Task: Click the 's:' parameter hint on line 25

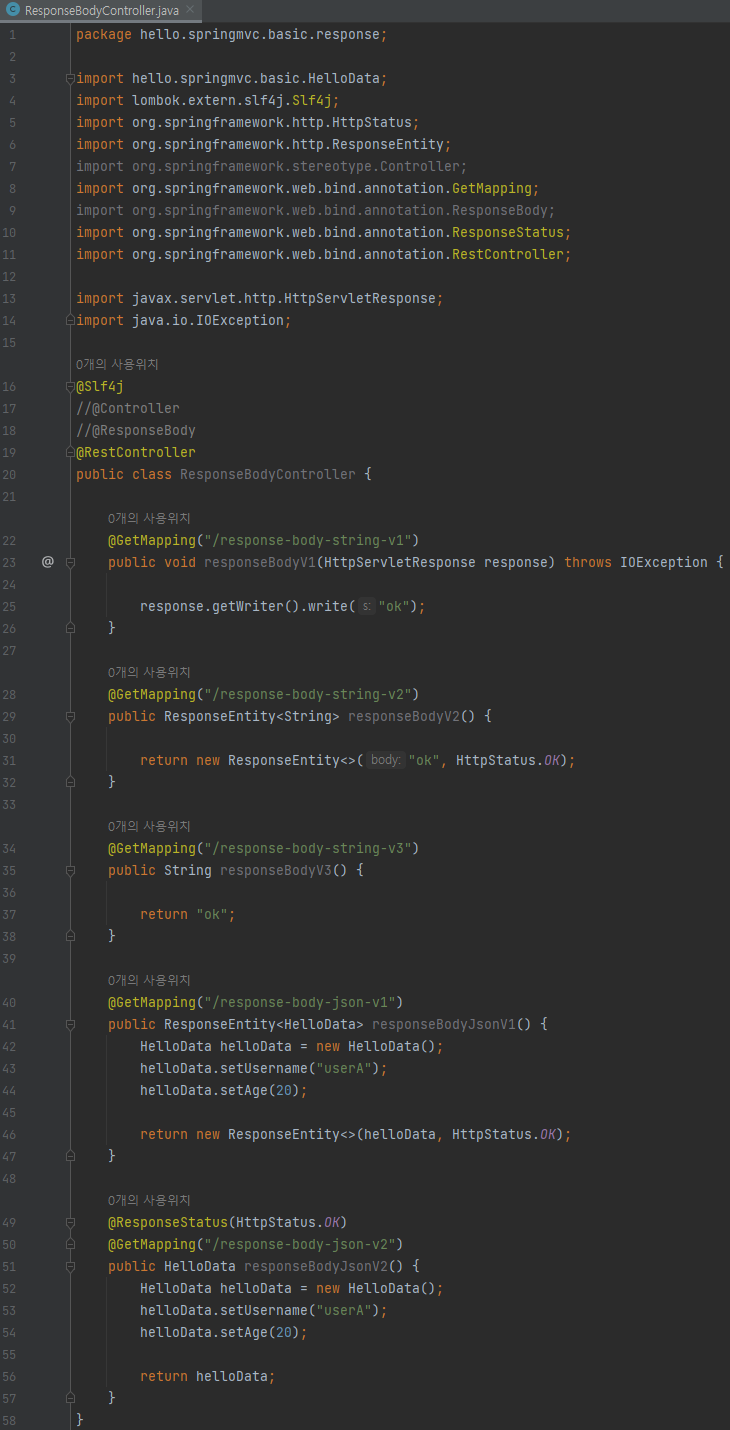Action: click(366, 606)
